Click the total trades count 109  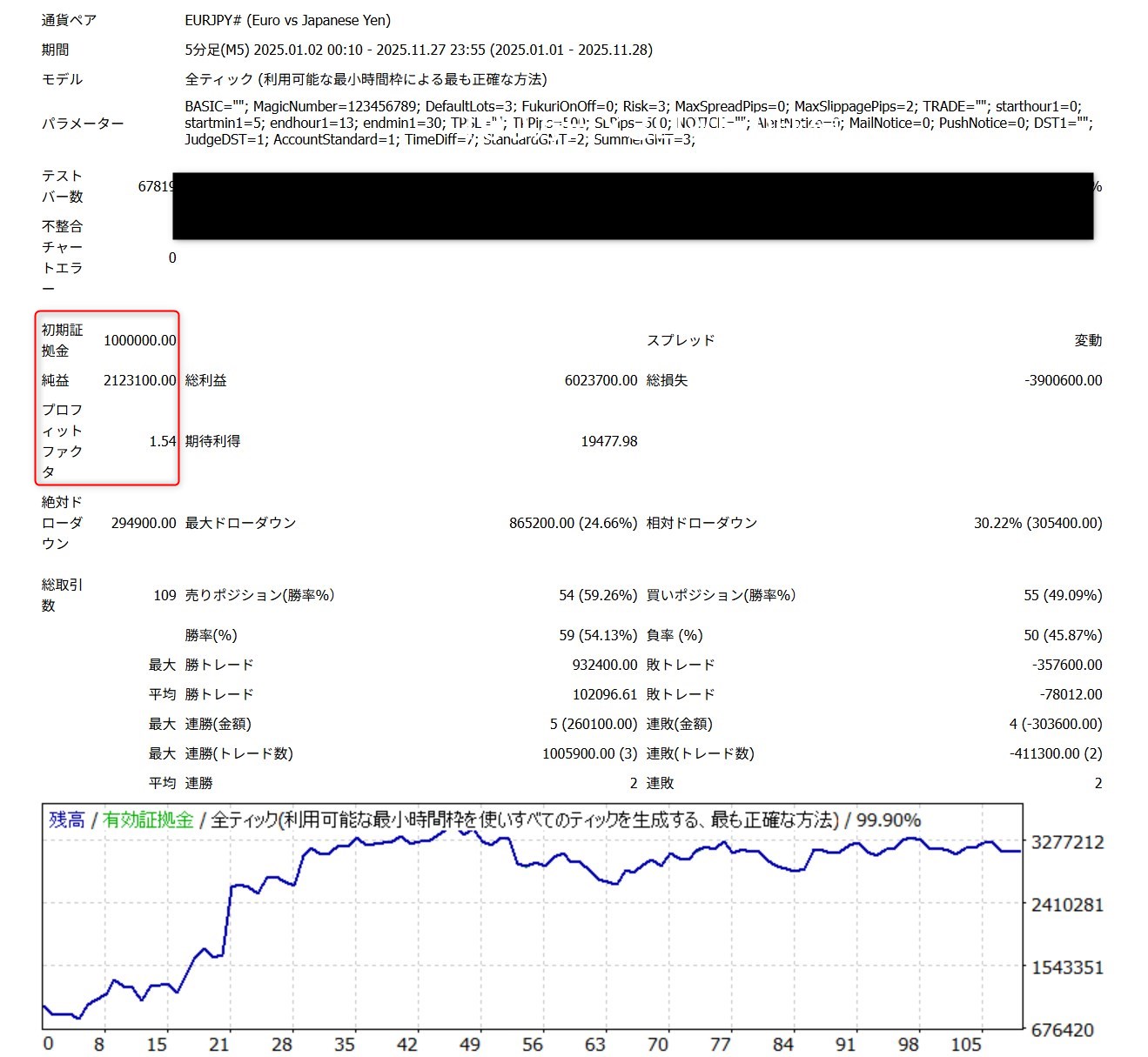(x=164, y=595)
